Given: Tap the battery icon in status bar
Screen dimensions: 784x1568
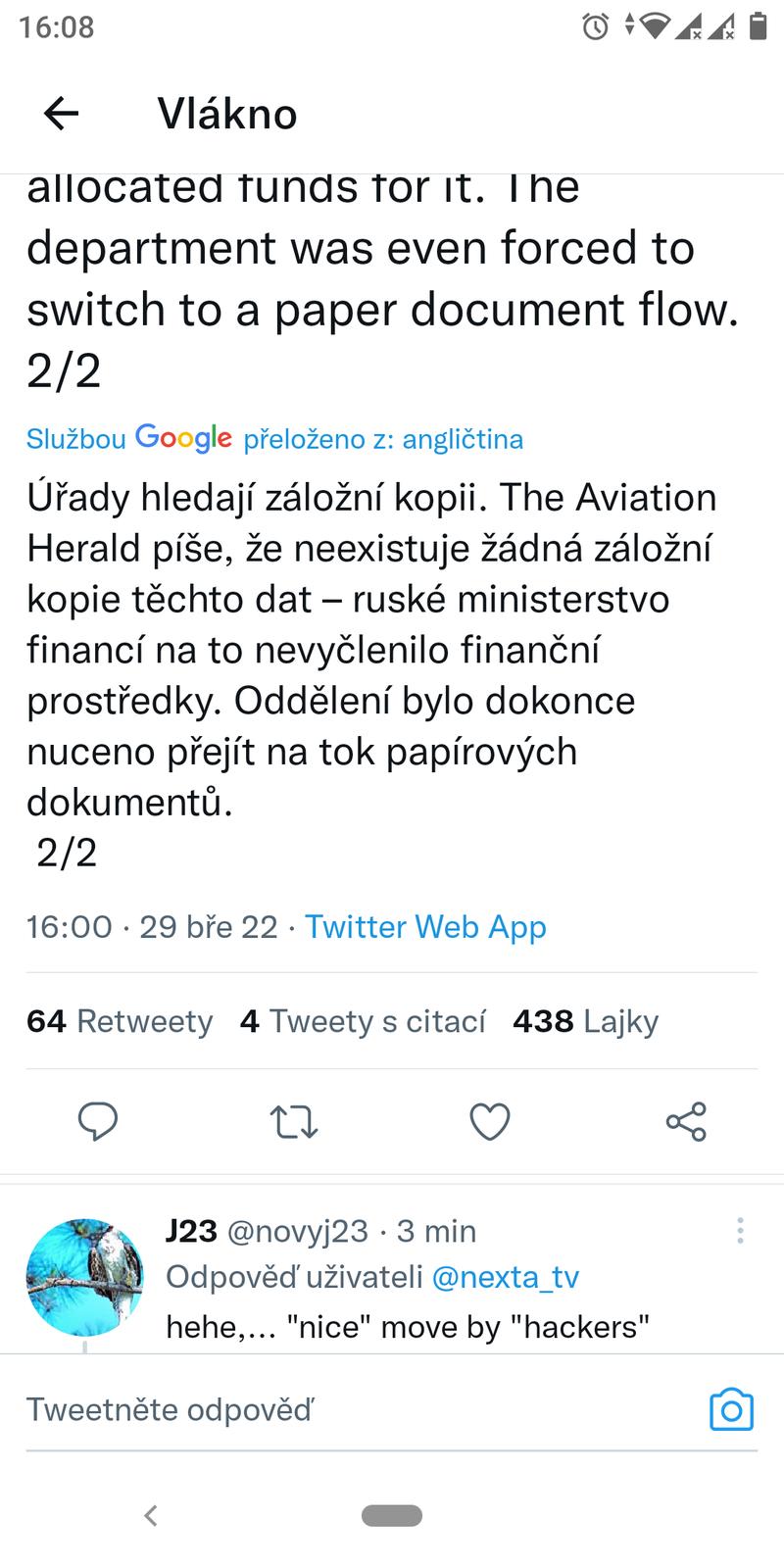Looking at the screenshot, I should coord(758,26).
